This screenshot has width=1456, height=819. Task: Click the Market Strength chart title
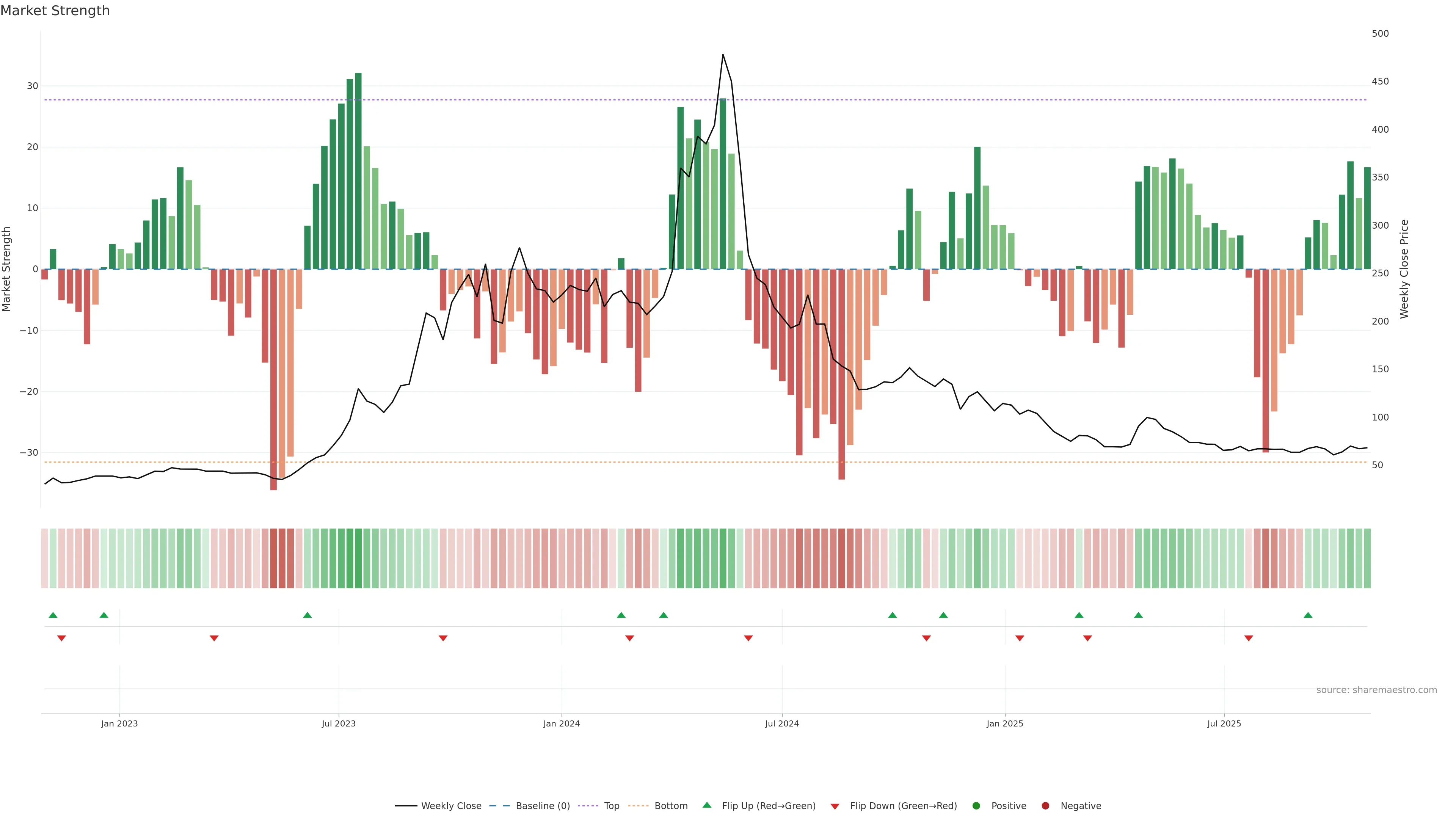(55, 11)
